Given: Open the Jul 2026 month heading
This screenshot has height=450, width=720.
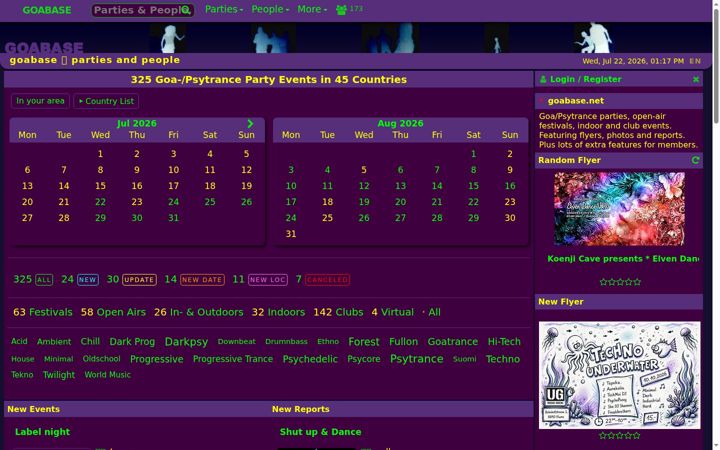Looking at the screenshot, I should pos(136,124).
